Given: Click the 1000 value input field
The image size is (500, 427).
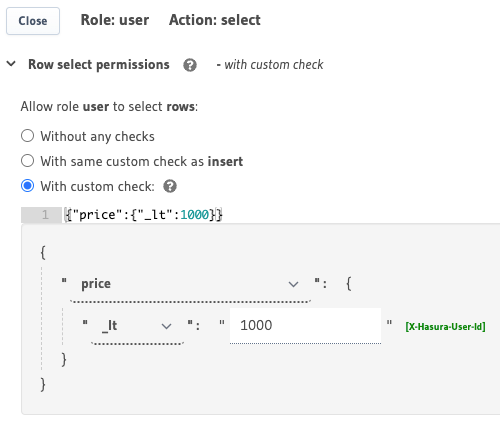Looking at the screenshot, I should tap(305, 326).
